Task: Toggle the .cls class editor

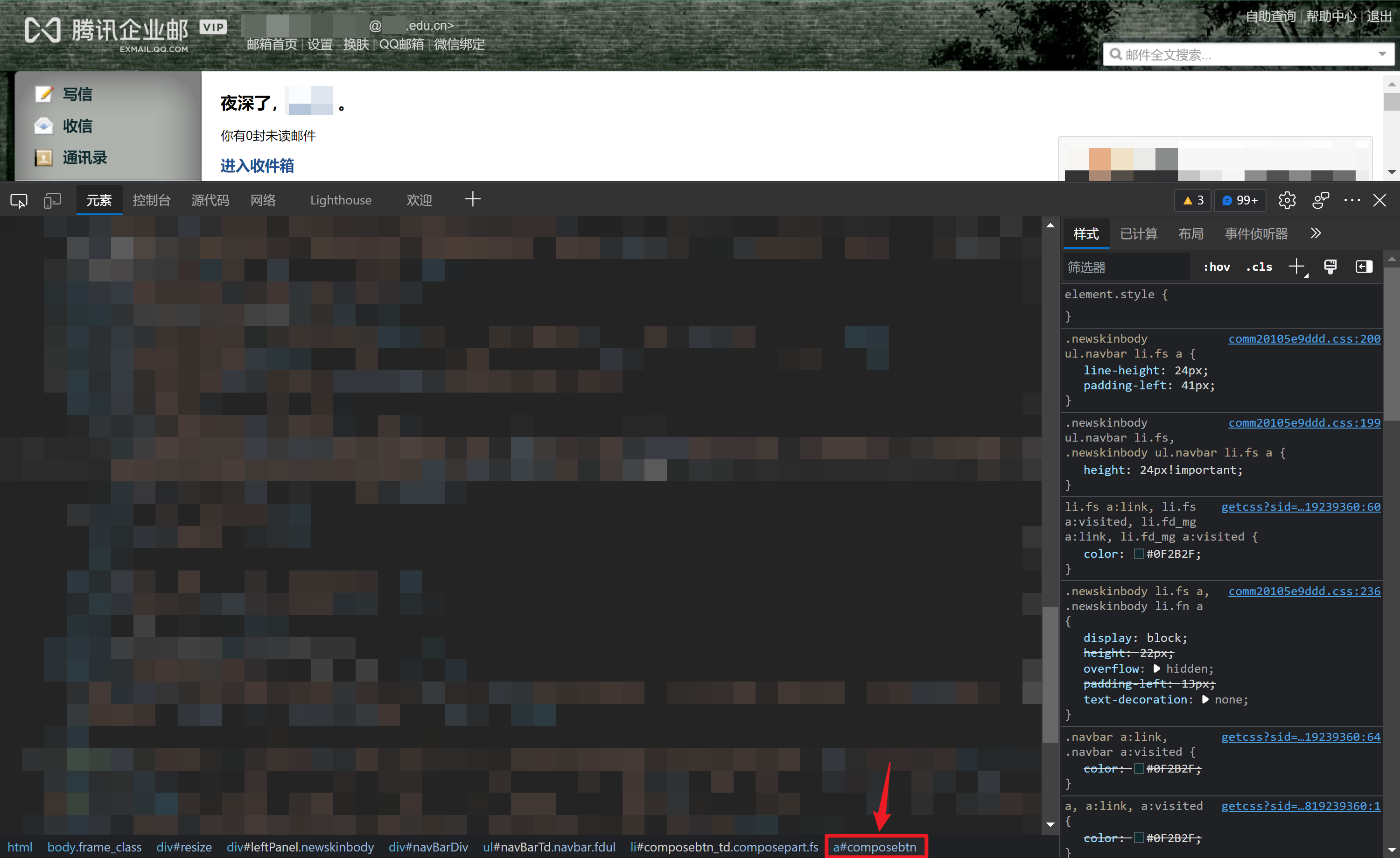Action: coord(1259,267)
